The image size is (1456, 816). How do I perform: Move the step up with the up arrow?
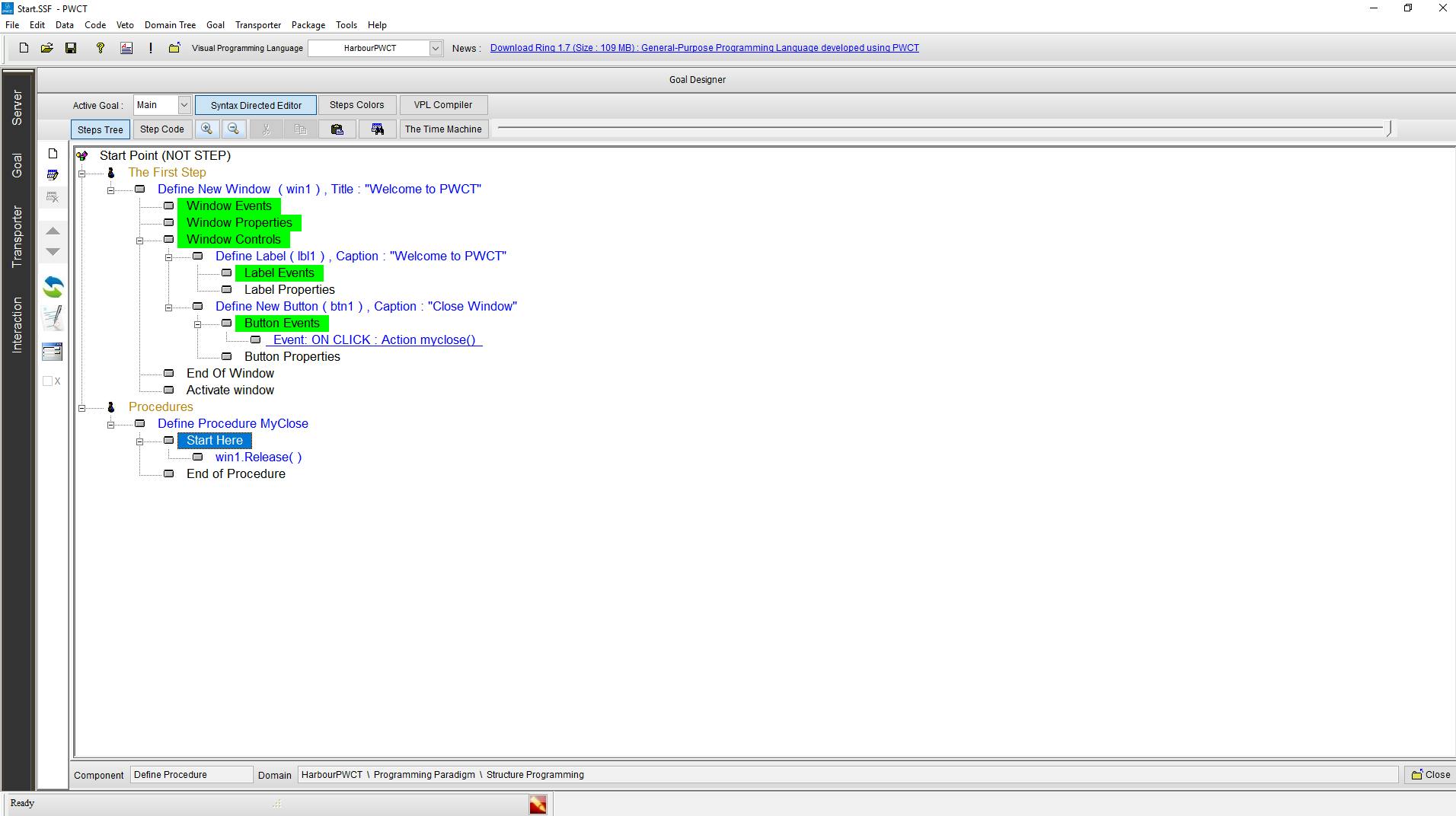pos(53,231)
